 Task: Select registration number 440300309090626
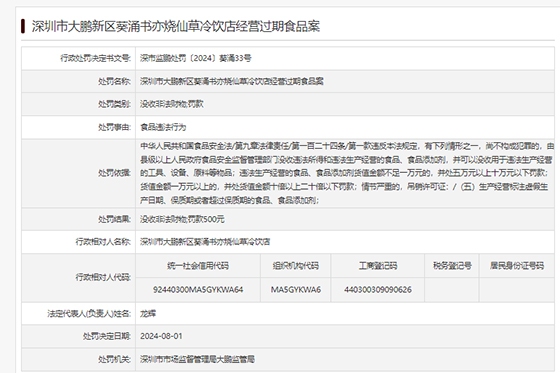378,290
